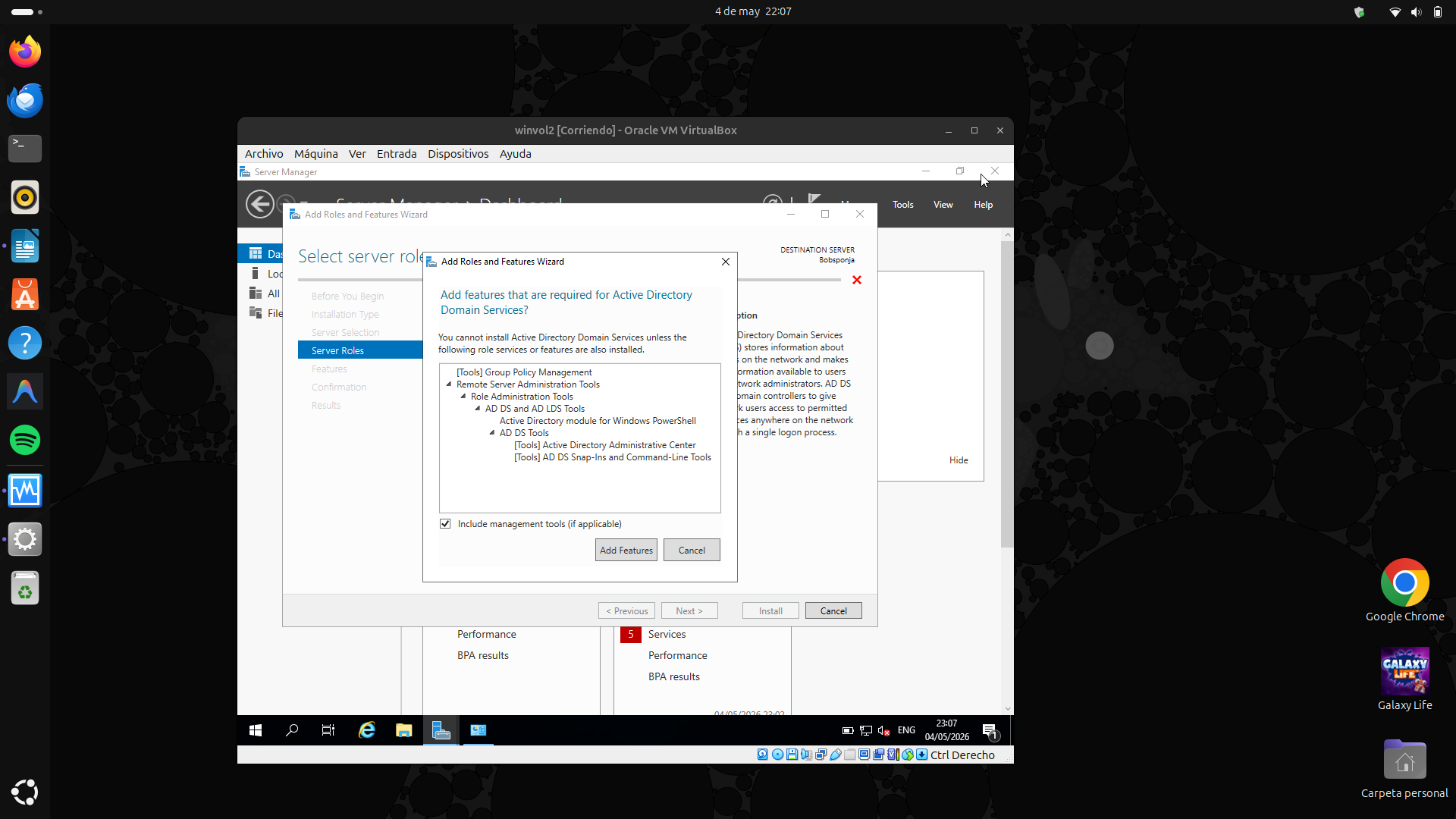Click VirtualBox optical drive status icon
The height and width of the screenshot is (819, 1456).
pyautogui.click(x=777, y=755)
